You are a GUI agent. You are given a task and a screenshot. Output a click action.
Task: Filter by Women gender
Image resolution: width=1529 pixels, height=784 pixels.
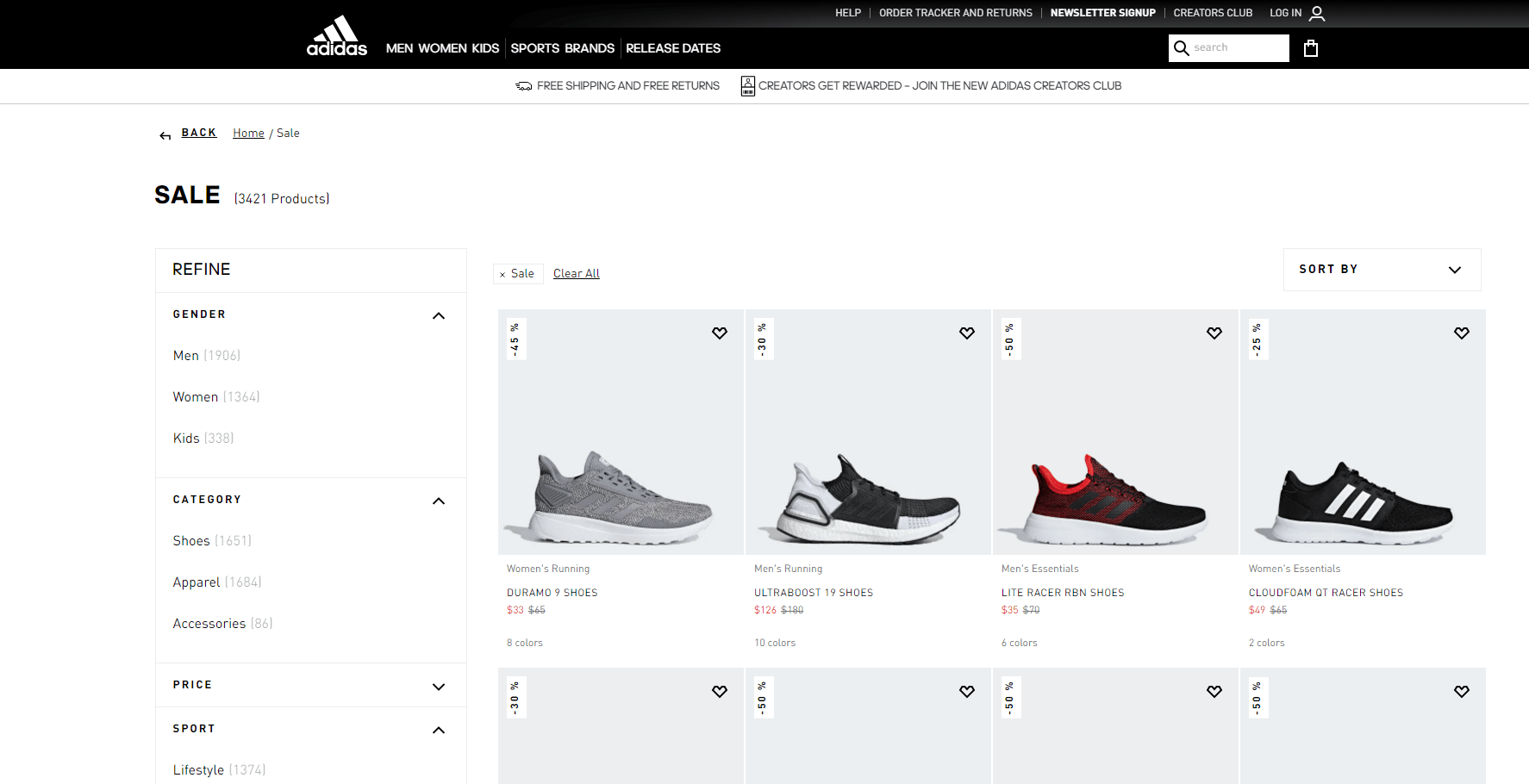pyautogui.click(x=216, y=397)
